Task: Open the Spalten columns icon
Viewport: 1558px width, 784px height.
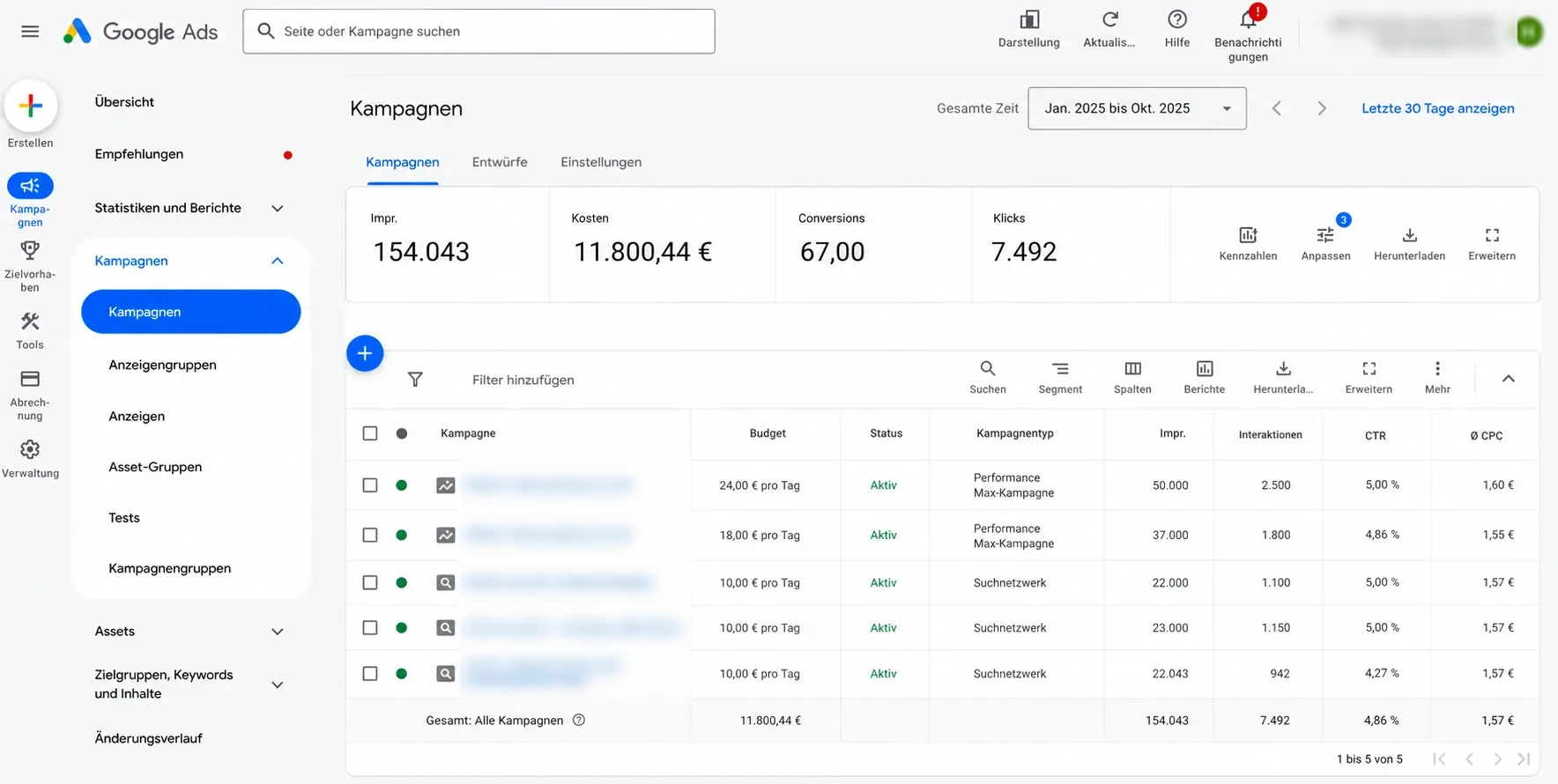Action: (x=1132, y=368)
